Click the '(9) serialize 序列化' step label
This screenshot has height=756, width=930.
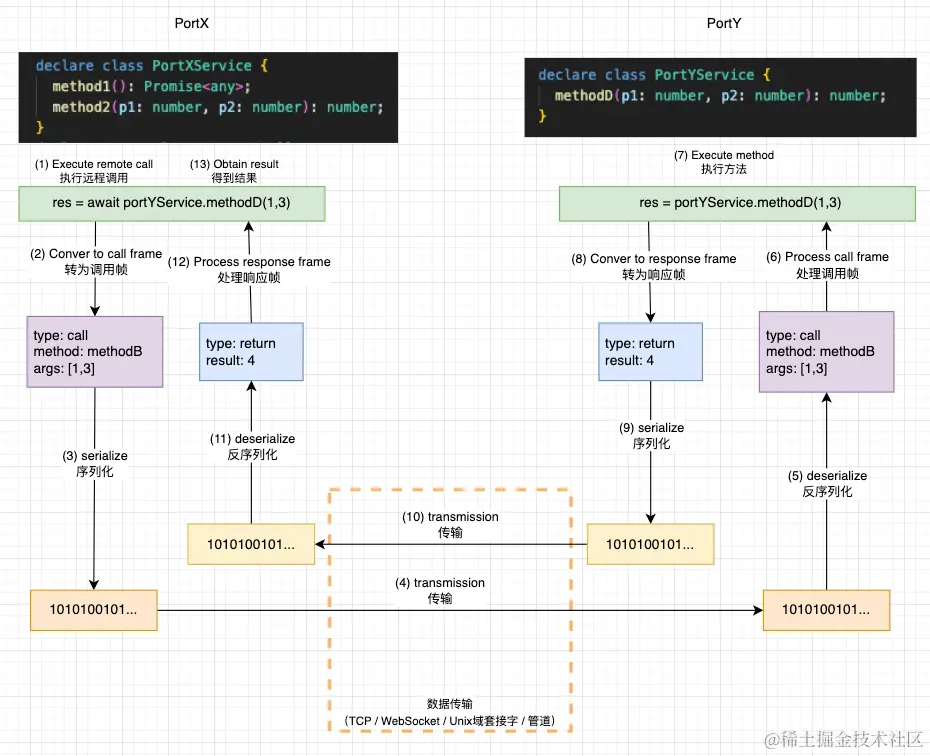(653, 435)
